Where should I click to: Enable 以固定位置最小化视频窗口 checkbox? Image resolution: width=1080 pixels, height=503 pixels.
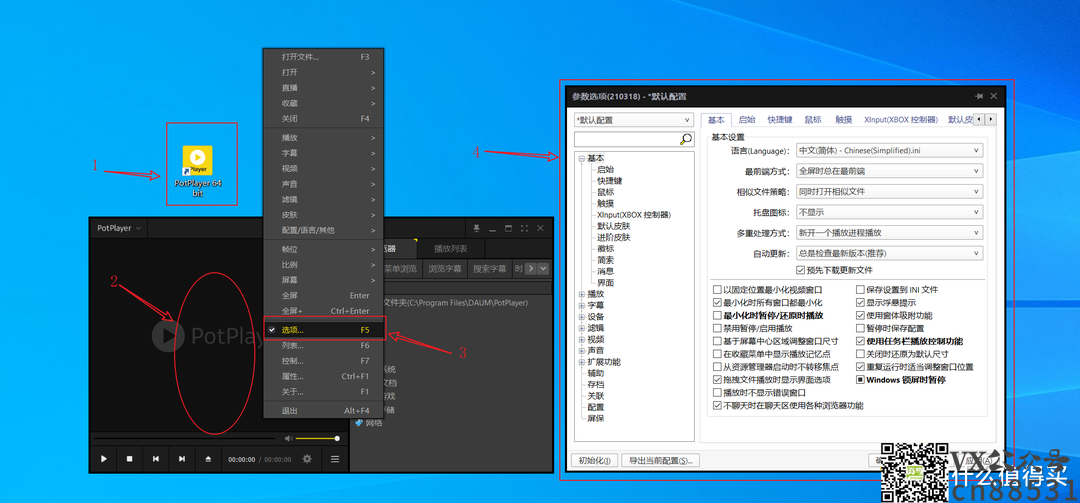click(x=717, y=290)
